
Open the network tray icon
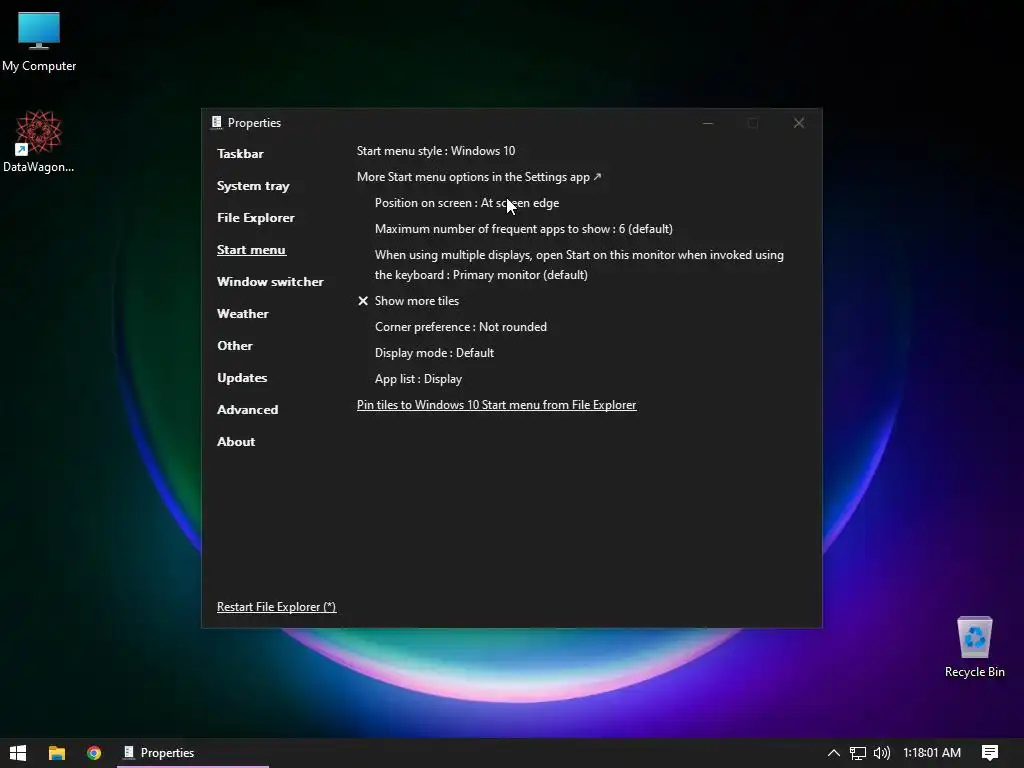coord(857,753)
